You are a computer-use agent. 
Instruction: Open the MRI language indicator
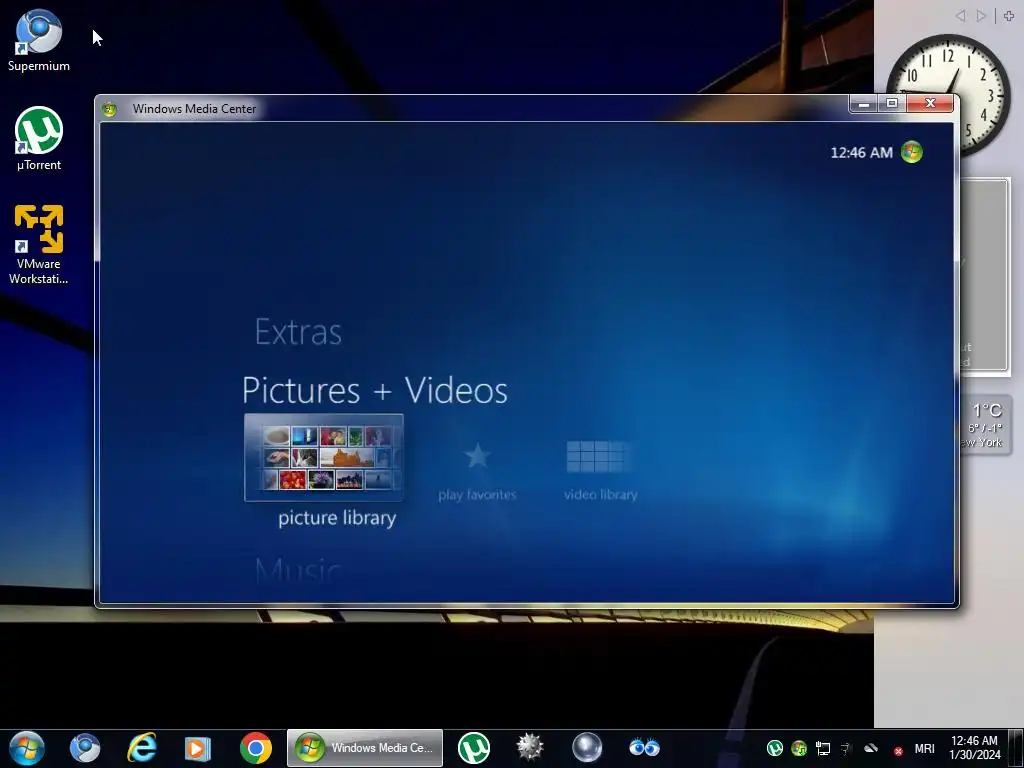pos(924,748)
